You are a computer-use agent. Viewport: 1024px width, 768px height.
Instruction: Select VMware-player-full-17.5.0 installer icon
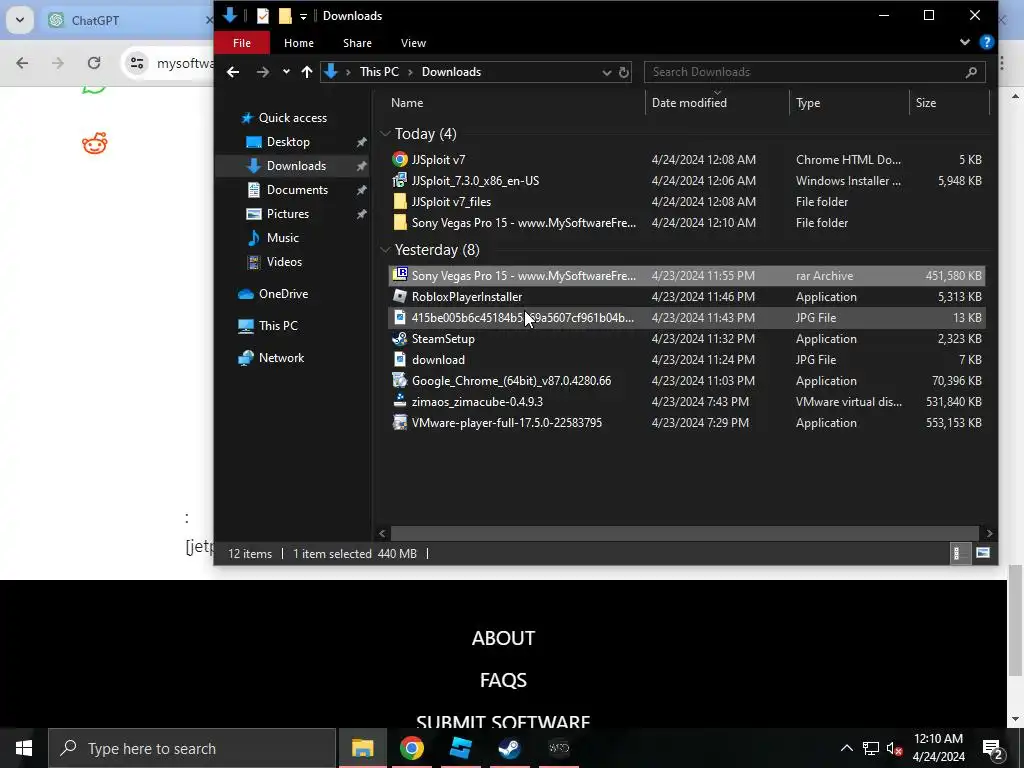tap(400, 423)
